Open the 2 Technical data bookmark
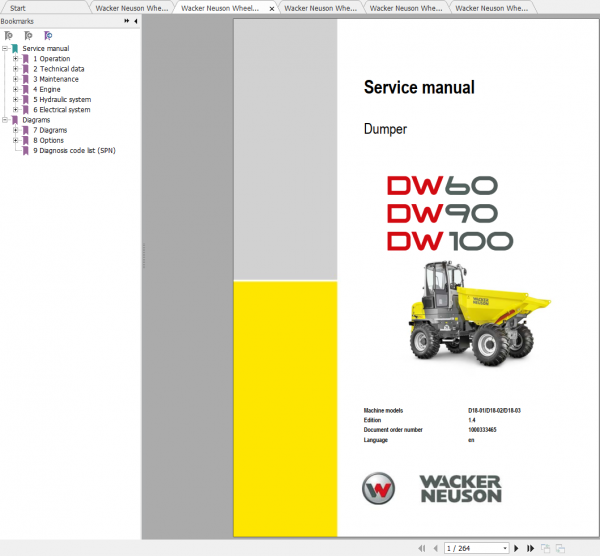The width and height of the screenshot is (600, 556). [59, 69]
